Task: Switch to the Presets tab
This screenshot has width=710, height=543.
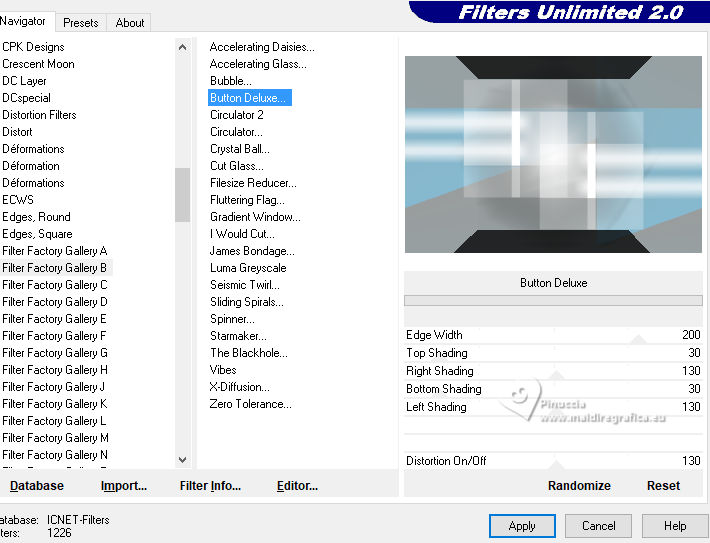Action: (81, 23)
